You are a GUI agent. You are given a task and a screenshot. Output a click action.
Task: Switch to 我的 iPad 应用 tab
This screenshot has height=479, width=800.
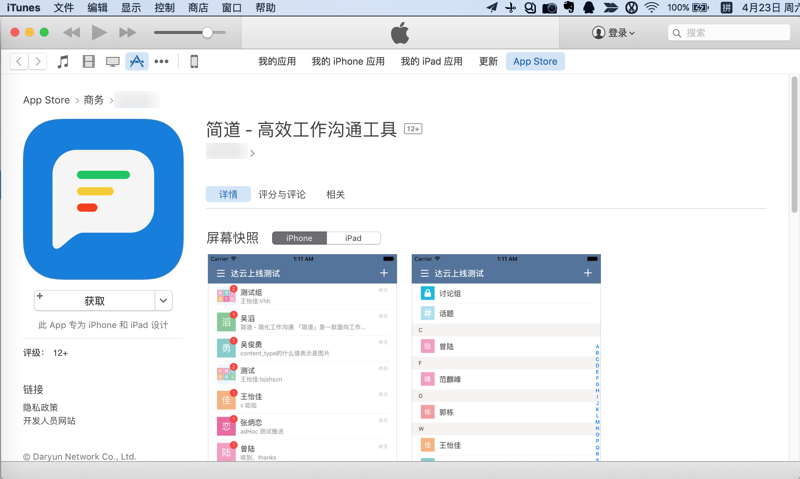pos(432,62)
